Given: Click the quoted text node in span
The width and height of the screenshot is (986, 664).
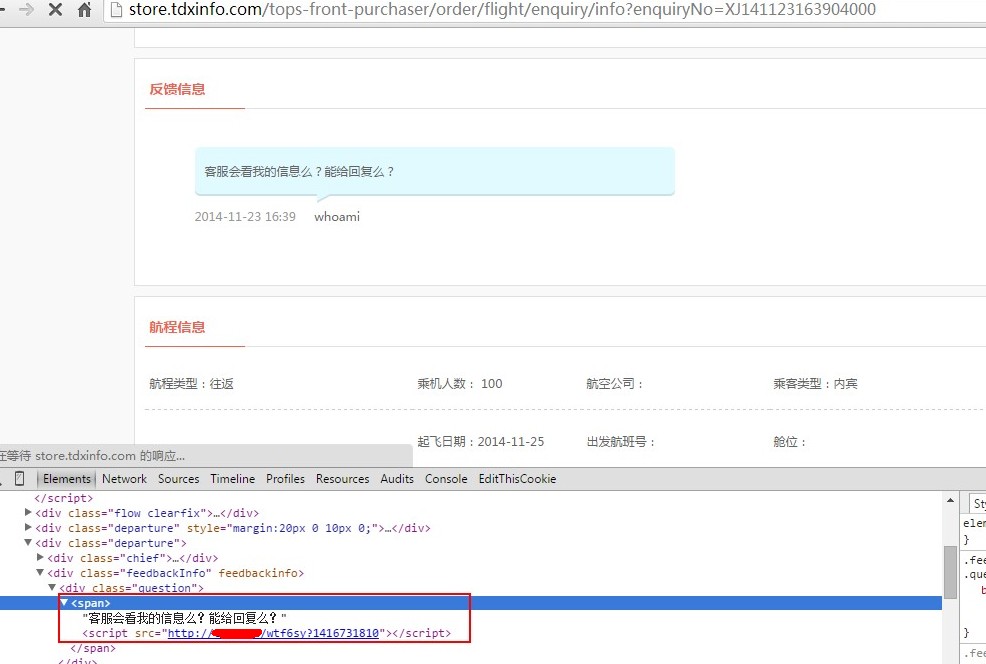Looking at the screenshot, I should [x=184, y=618].
